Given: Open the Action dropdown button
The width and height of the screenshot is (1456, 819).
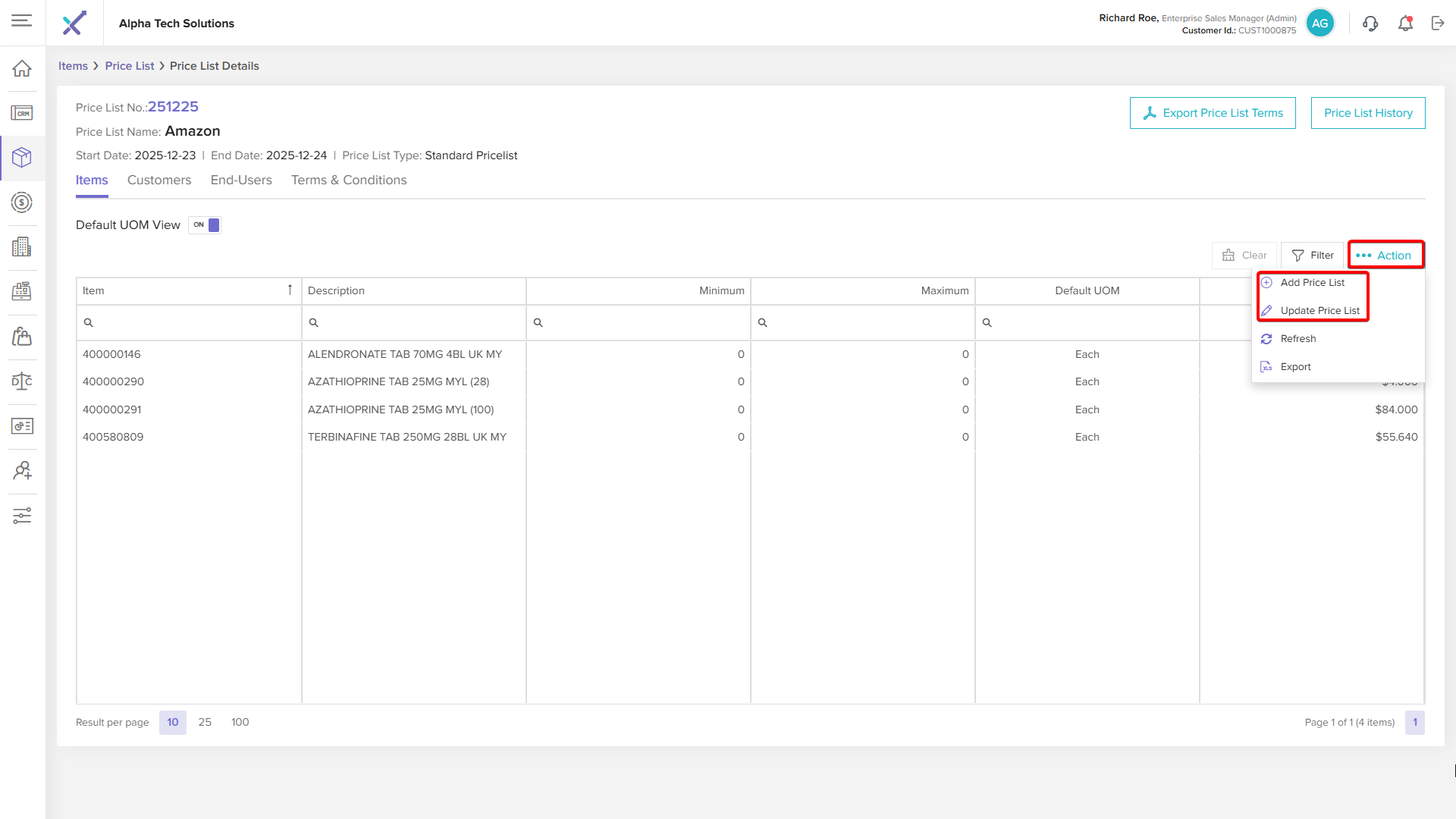Looking at the screenshot, I should coord(1385,256).
